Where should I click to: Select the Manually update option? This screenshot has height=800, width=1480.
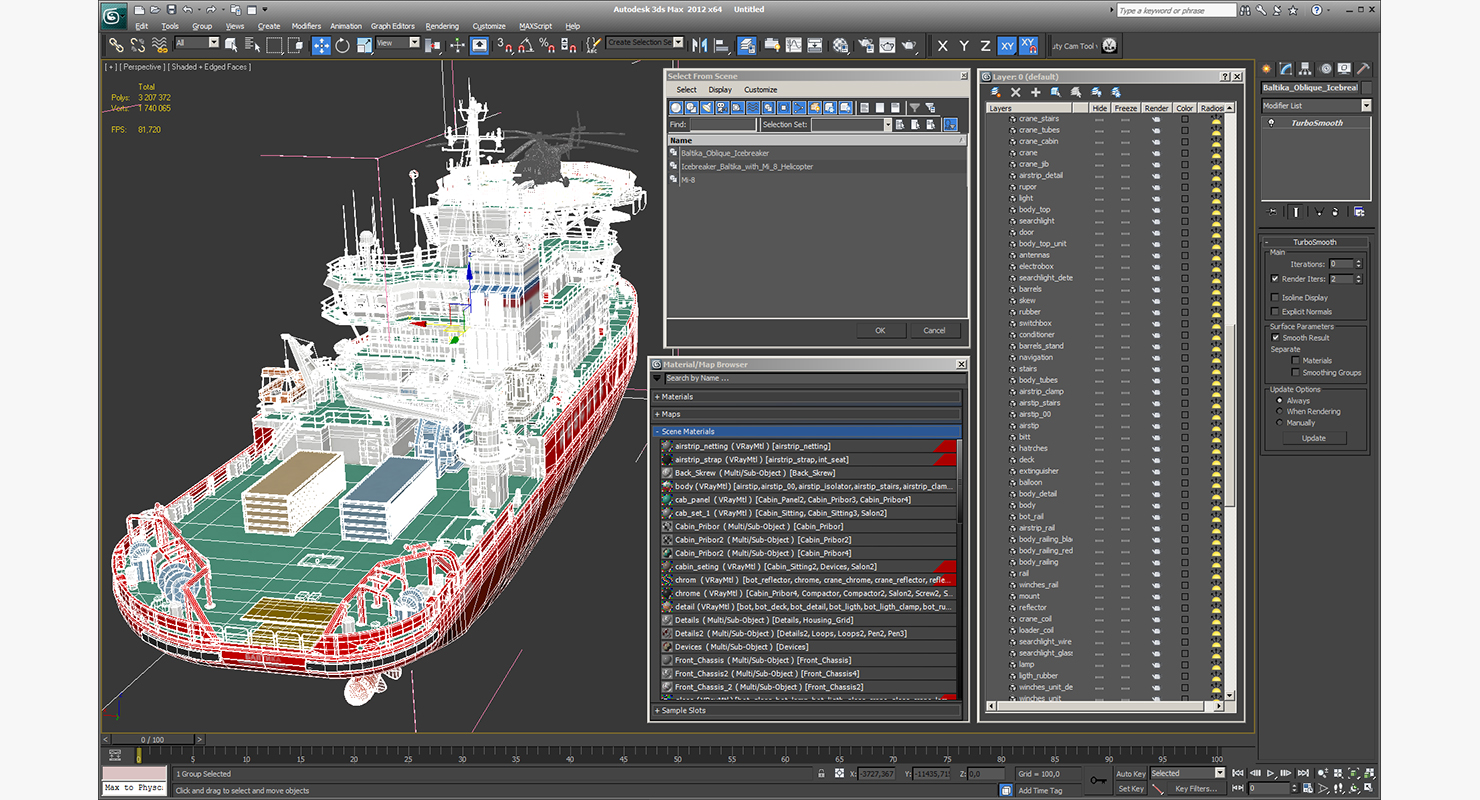coord(1280,423)
